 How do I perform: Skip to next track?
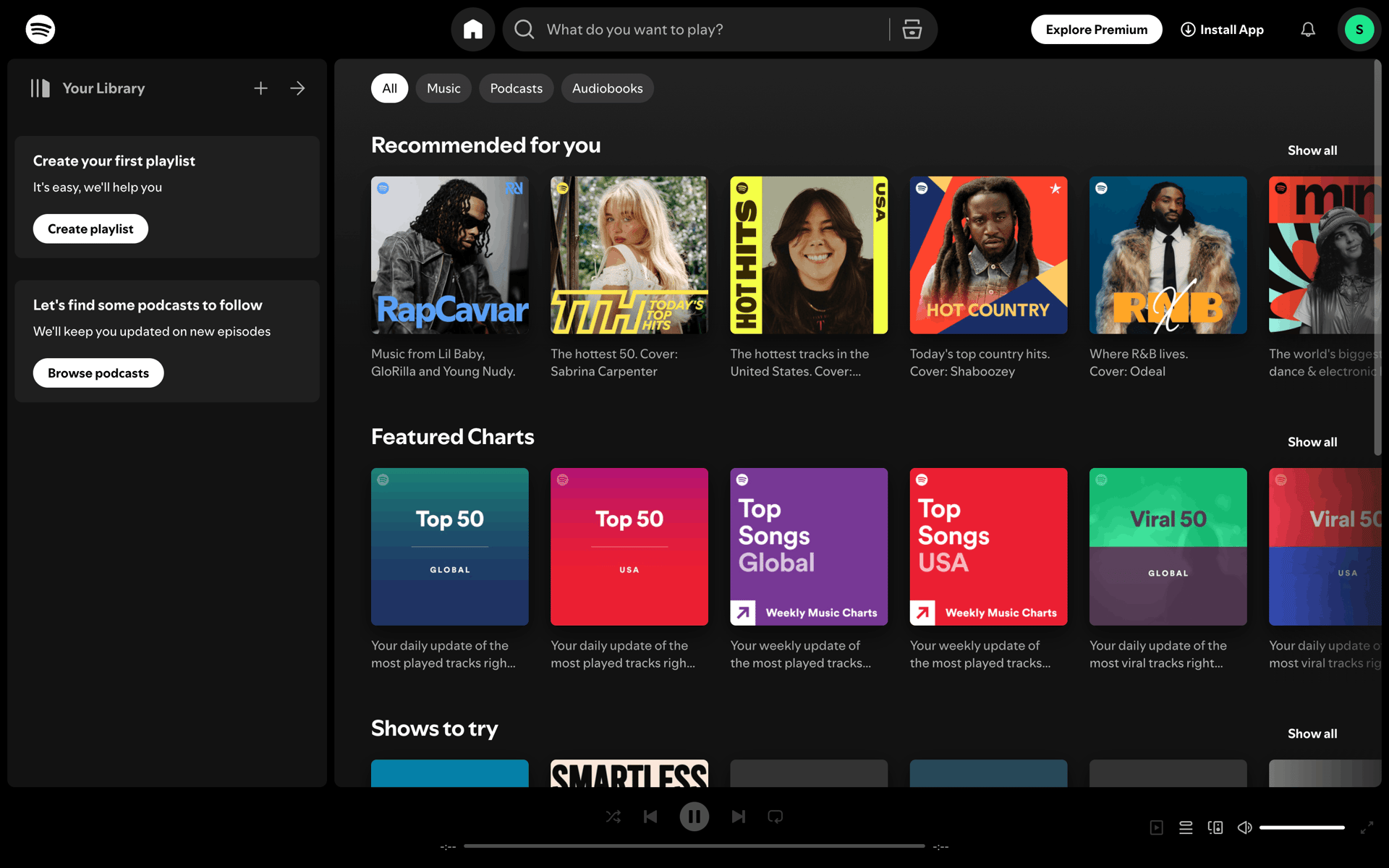pos(738,817)
